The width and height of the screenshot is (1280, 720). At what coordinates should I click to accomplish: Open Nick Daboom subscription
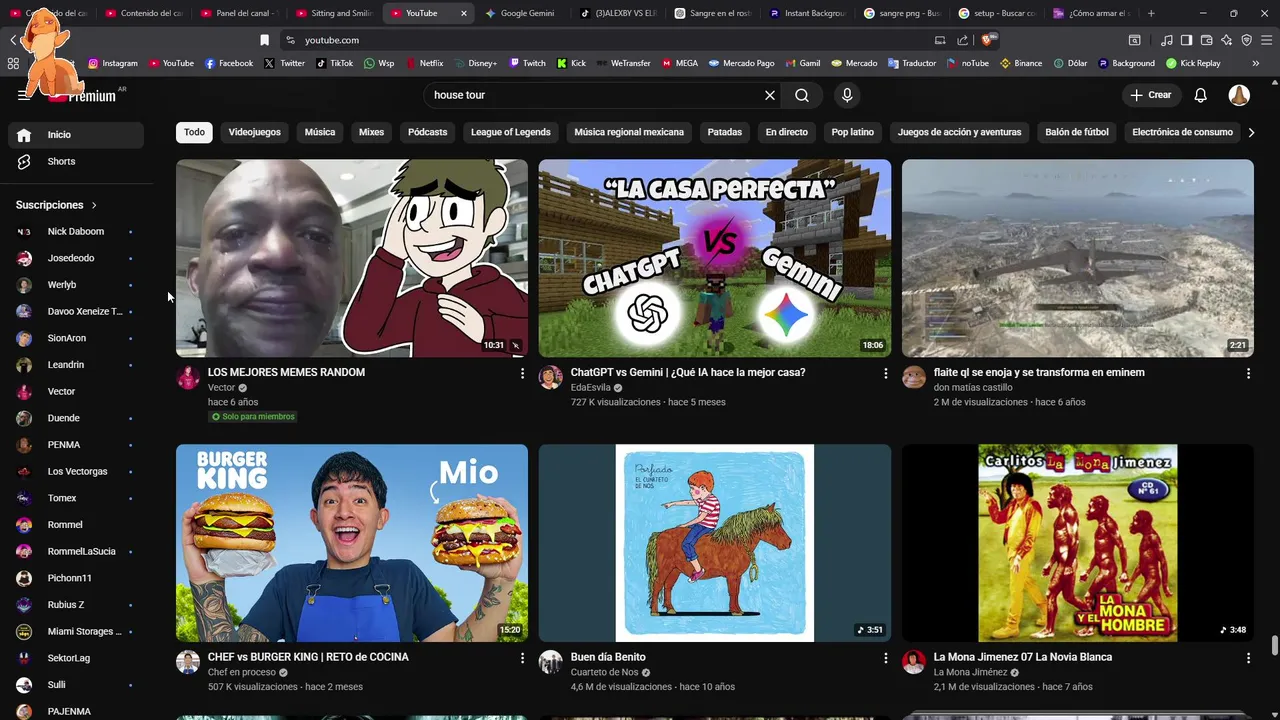(x=76, y=232)
